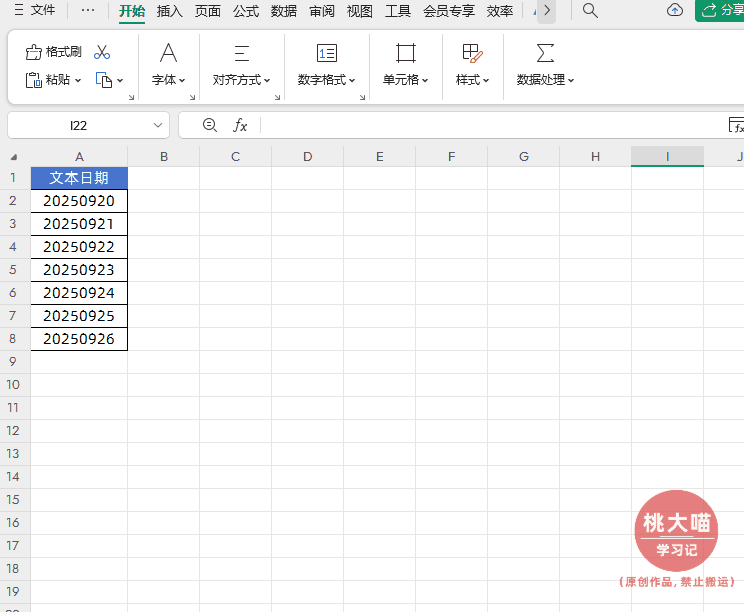Click the cut scissors icon
This screenshot has width=744, height=612.
[102, 52]
